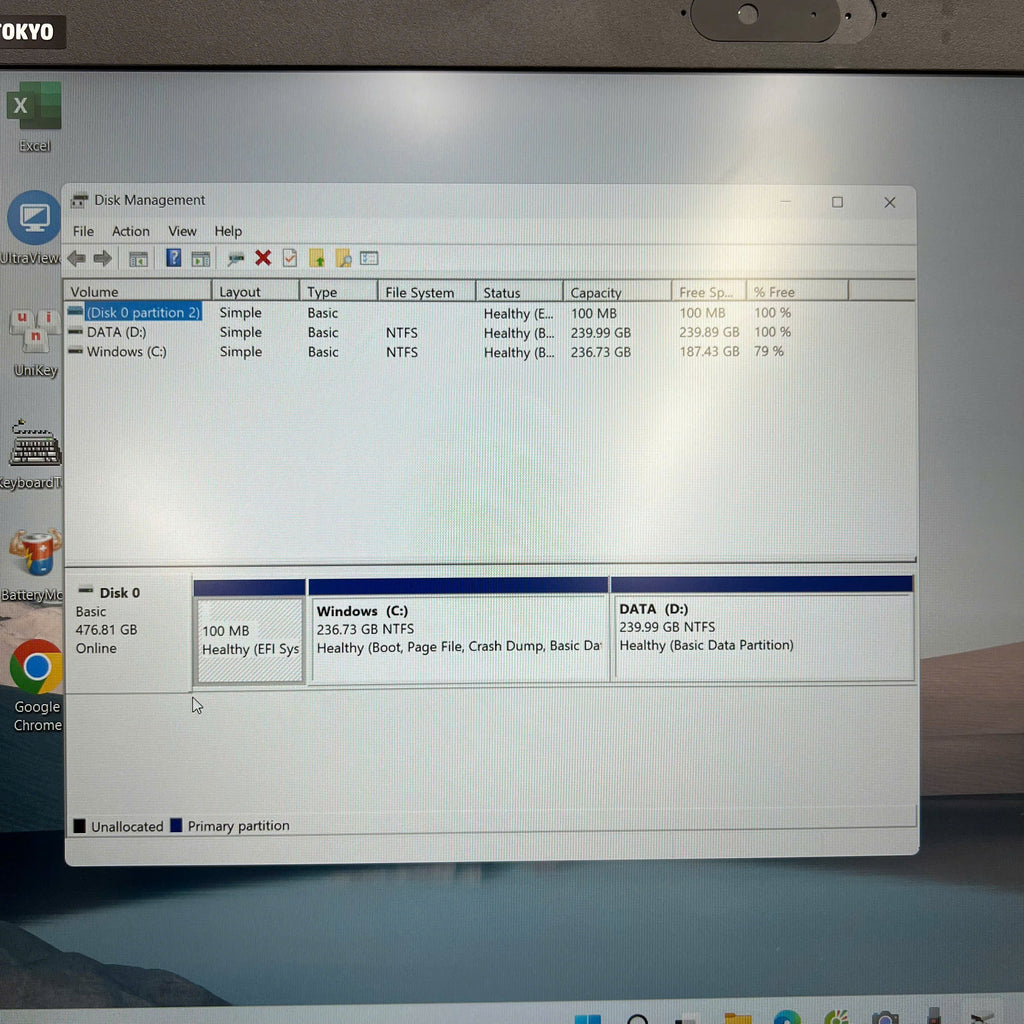Select the DATA (D:) volume row
Image resolution: width=1024 pixels, height=1024 pixels.
[x=116, y=332]
